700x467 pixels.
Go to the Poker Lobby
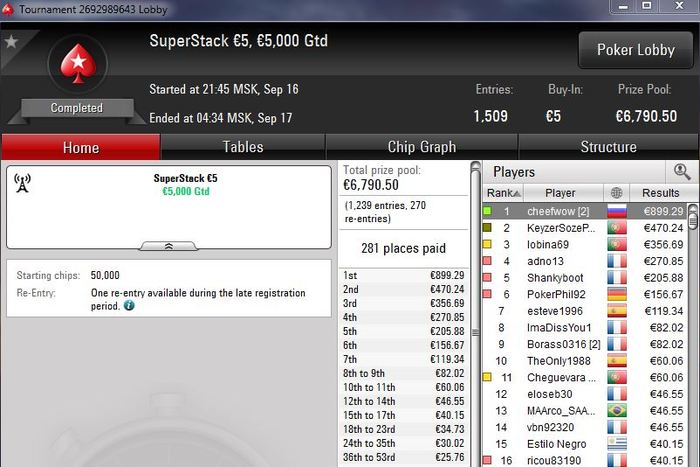pyautogui.click(x=636, y=50)
